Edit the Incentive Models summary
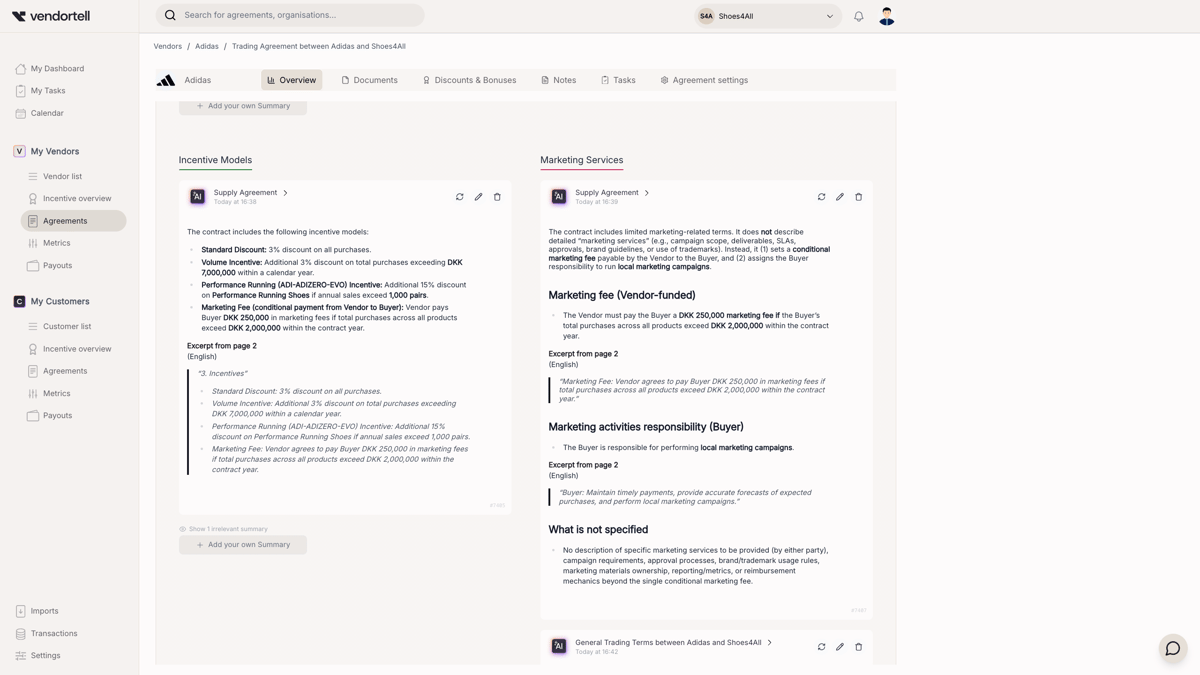The height and width of the screenshot is (675, 1200). click(478, 197)
